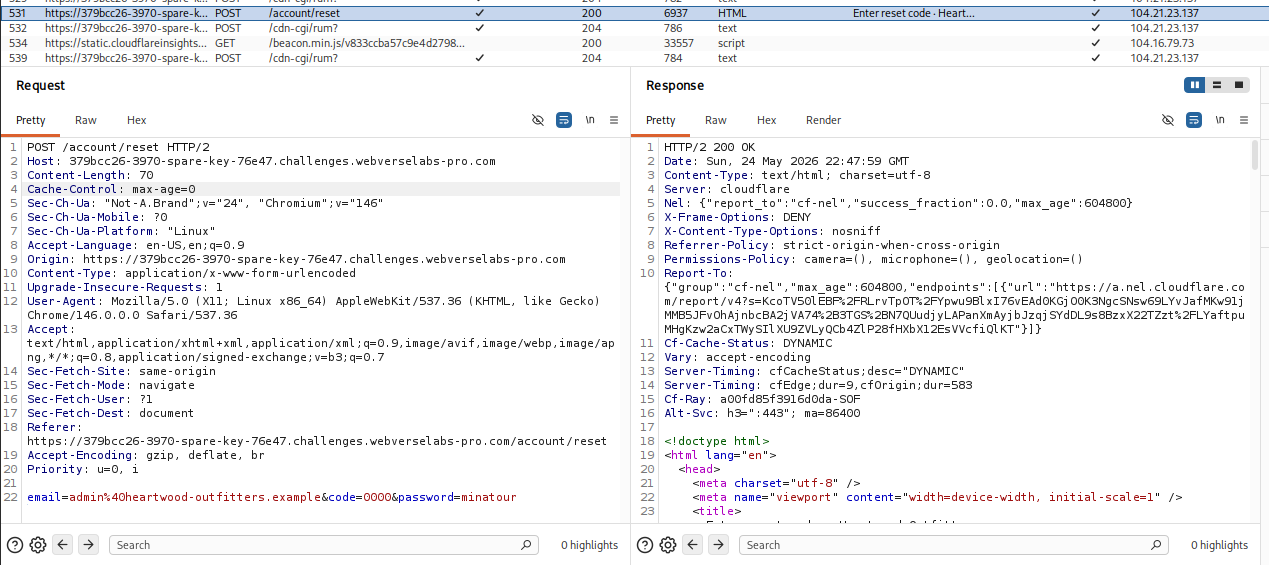Click the 'Cache-Control: max-age=0' header line
This screenshot has width=1269, height=565.
point(111,189)
